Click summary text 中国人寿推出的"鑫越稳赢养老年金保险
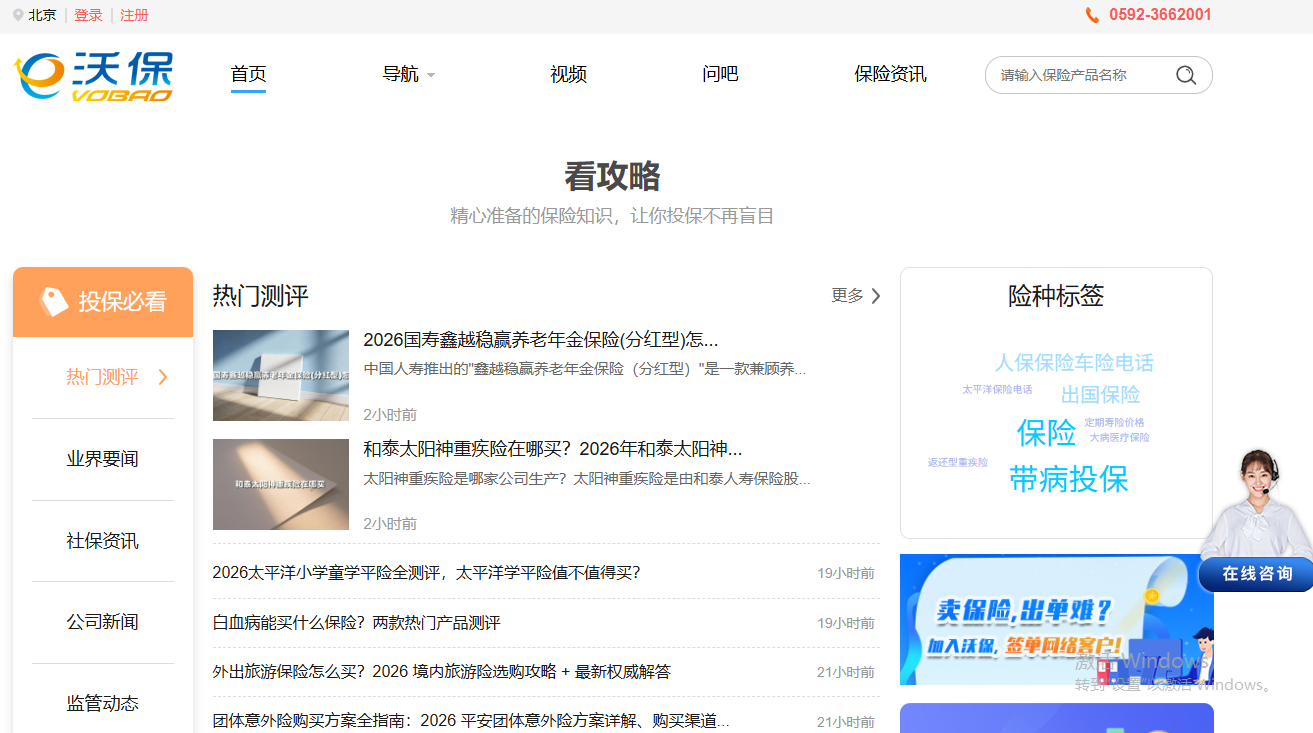 584,369
